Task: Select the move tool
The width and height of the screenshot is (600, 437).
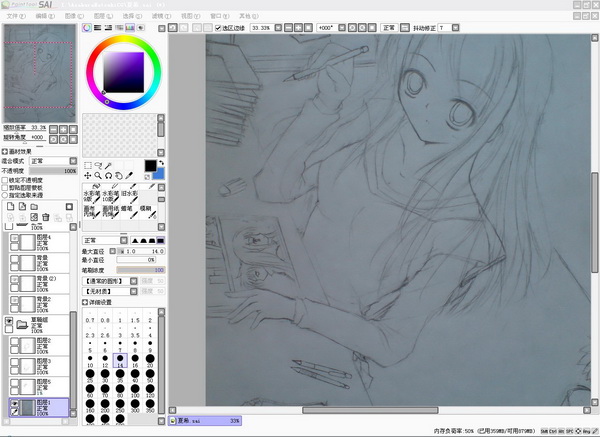Action: 88,175
